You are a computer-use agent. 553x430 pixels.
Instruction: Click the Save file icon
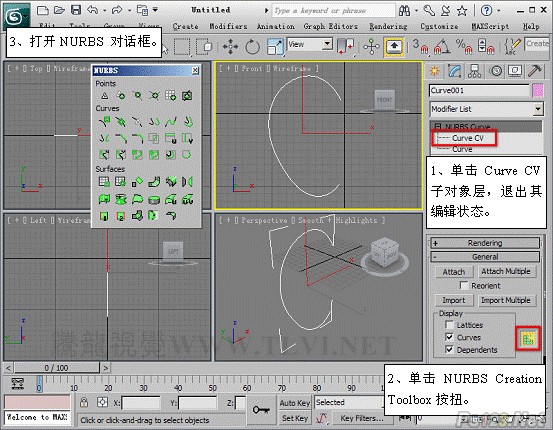click(76, 10)
